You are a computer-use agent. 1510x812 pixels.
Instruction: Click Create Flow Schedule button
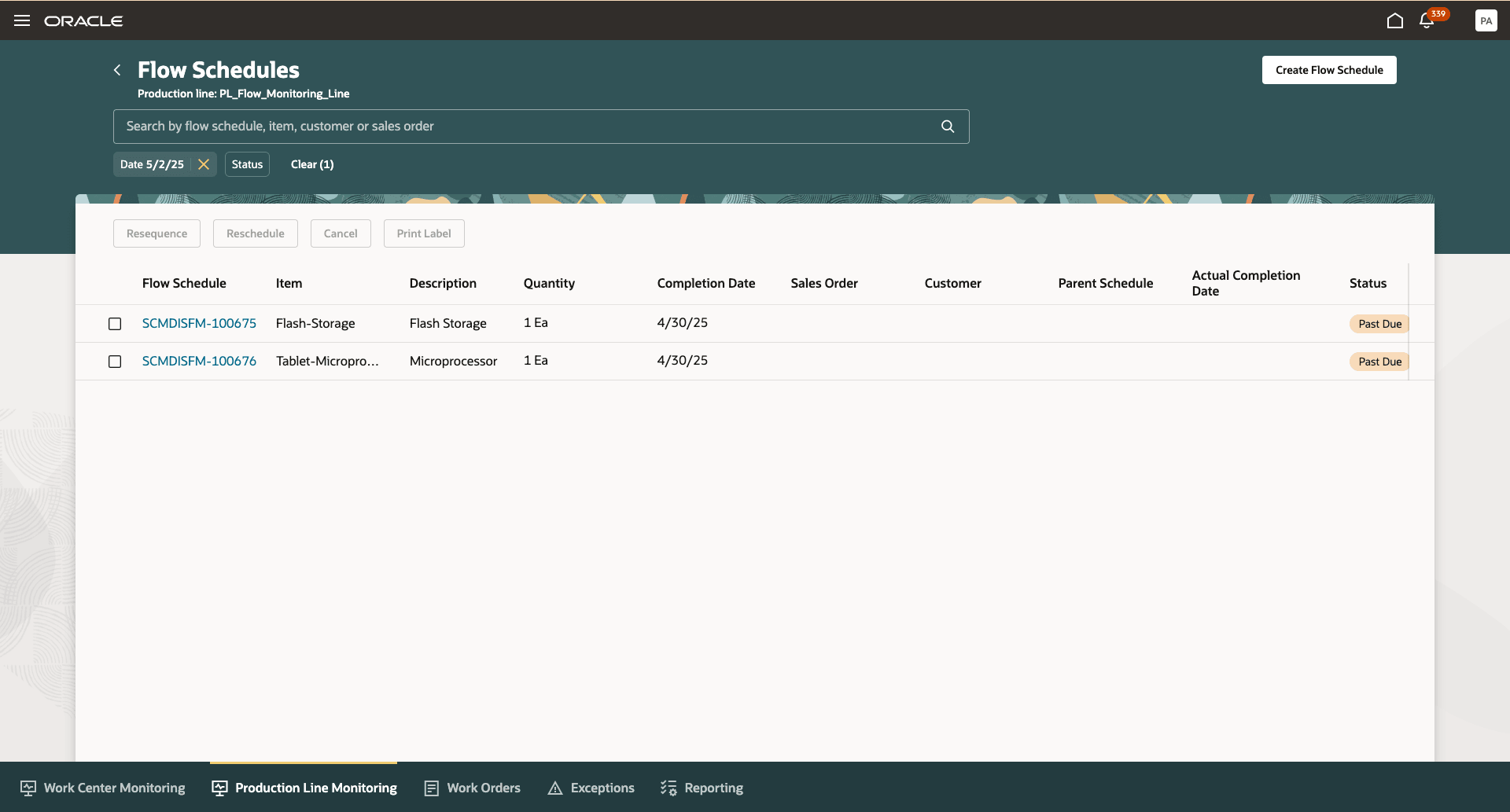[1329, 70]
